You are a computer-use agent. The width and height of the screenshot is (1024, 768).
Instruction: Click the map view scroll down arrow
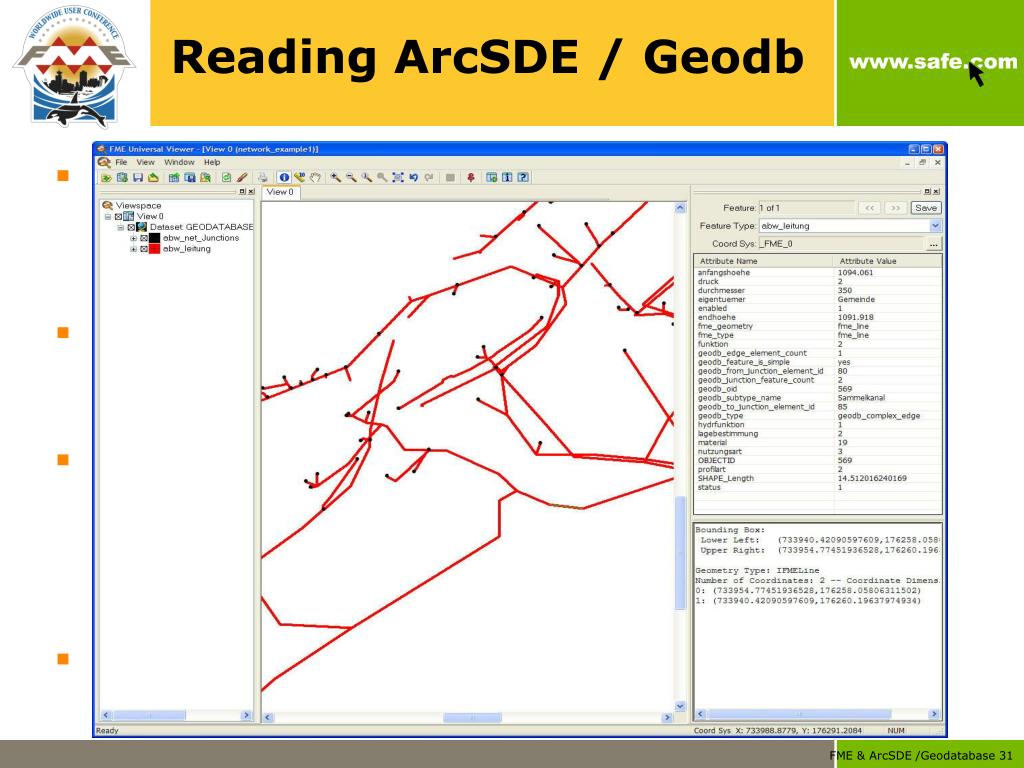point(680,706)
